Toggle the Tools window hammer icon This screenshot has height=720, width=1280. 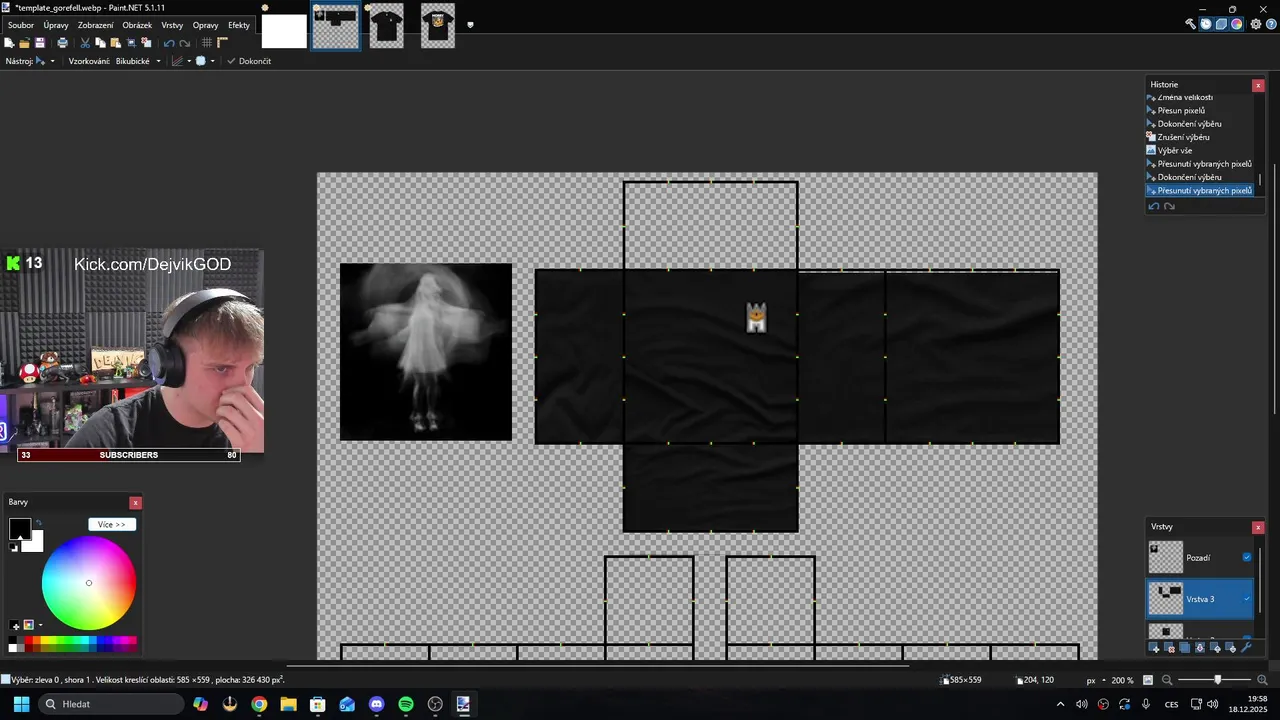(1190, 24)
